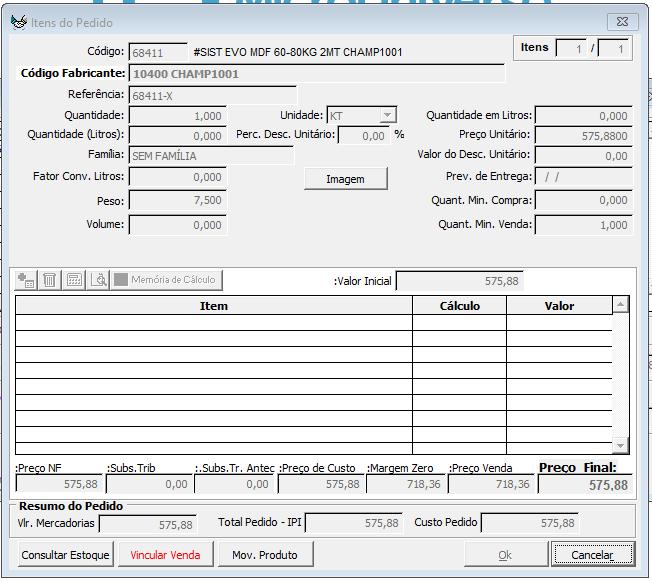Click the Subs.Tr. Antec value field
Screen dimensions: 652x581
tap(234, 484)
